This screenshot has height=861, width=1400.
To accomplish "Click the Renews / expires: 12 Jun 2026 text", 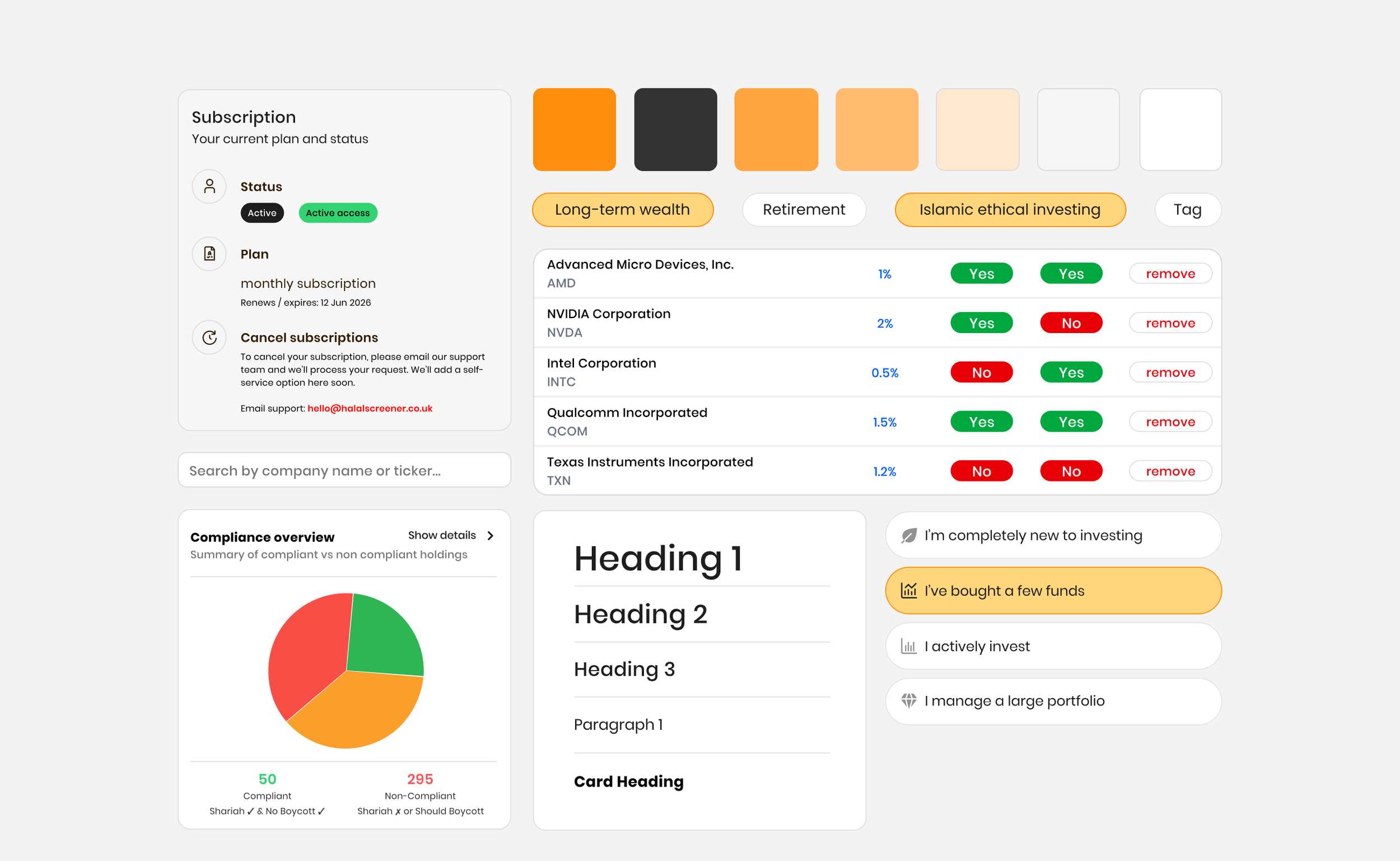I will pyautogui.click(x=305, y=302).
